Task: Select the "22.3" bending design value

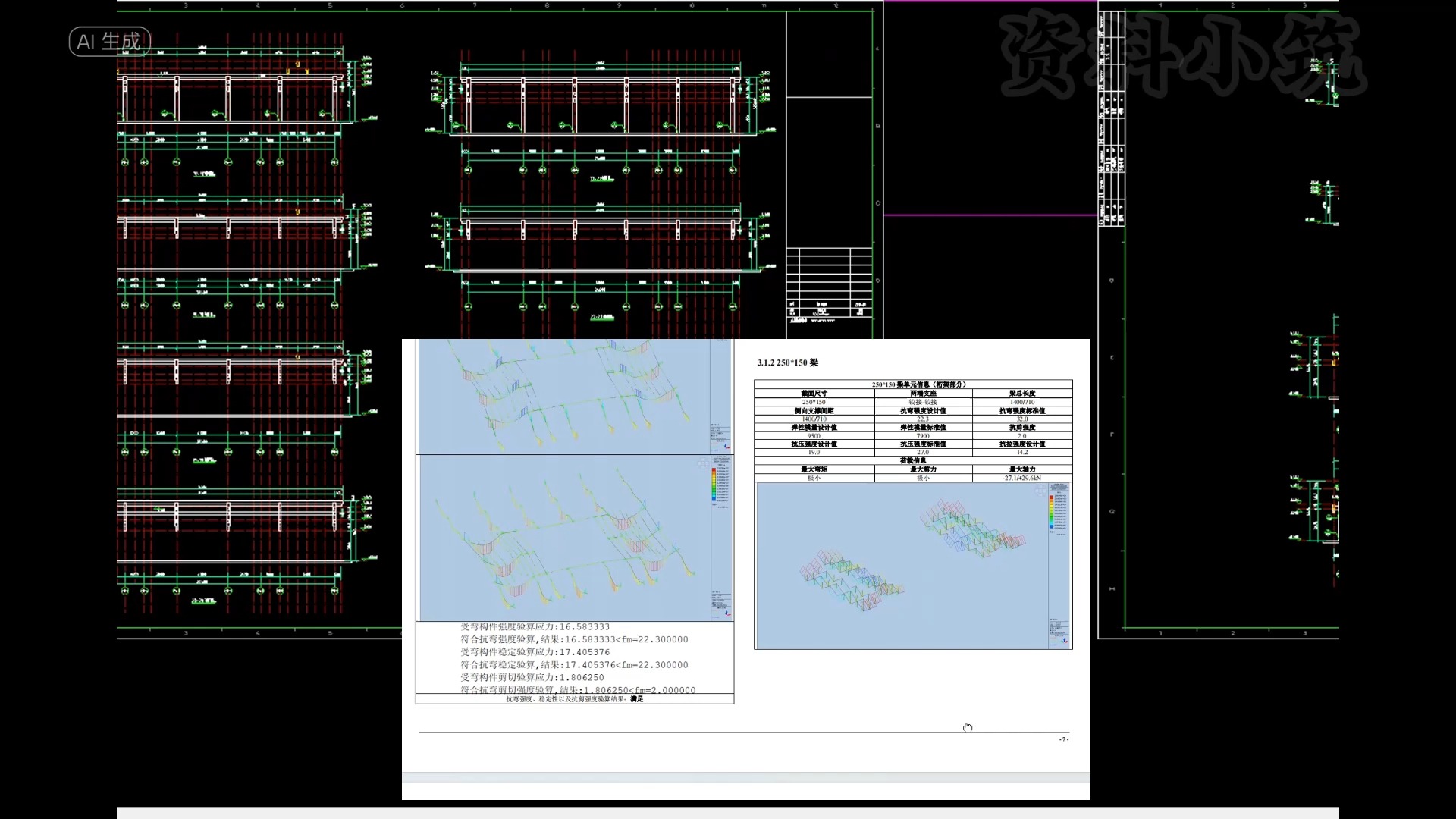Action: (923, 419)
